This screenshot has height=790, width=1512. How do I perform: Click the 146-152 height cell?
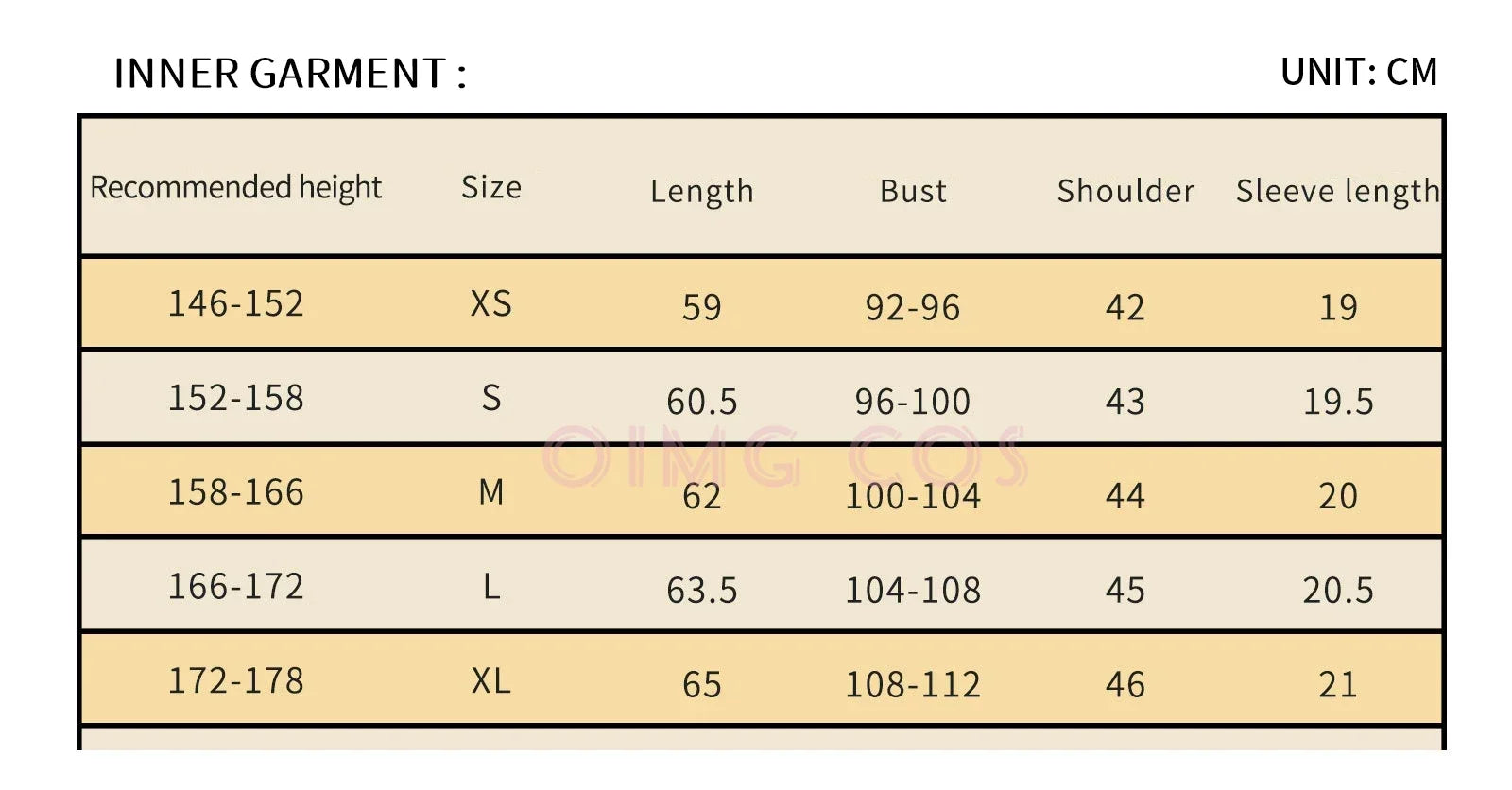pyautogui.click(x=235, y=303)
